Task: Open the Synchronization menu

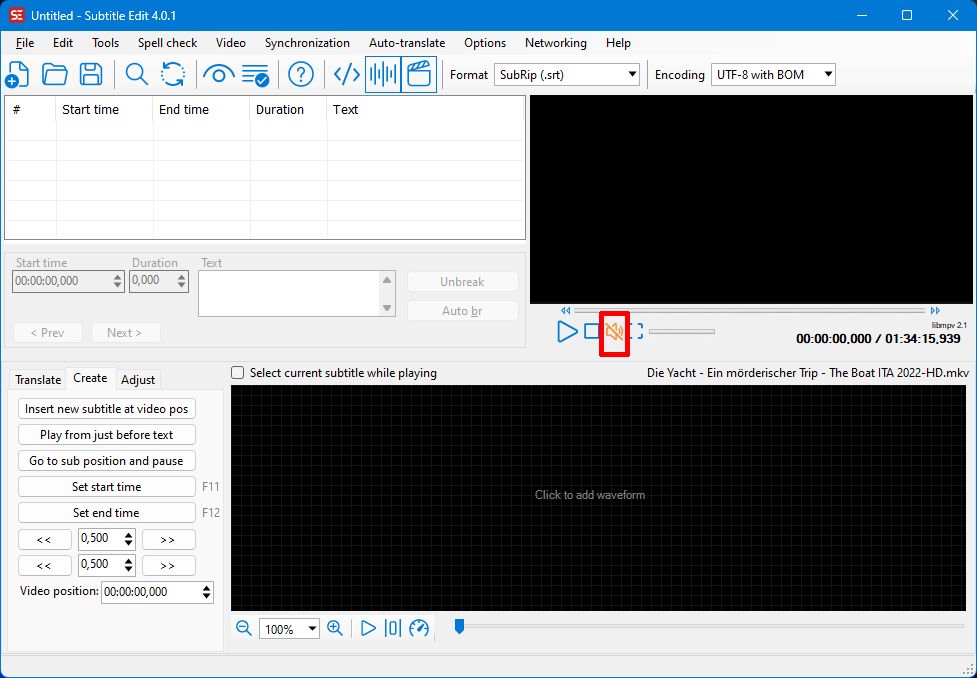Action: (307, 43)
